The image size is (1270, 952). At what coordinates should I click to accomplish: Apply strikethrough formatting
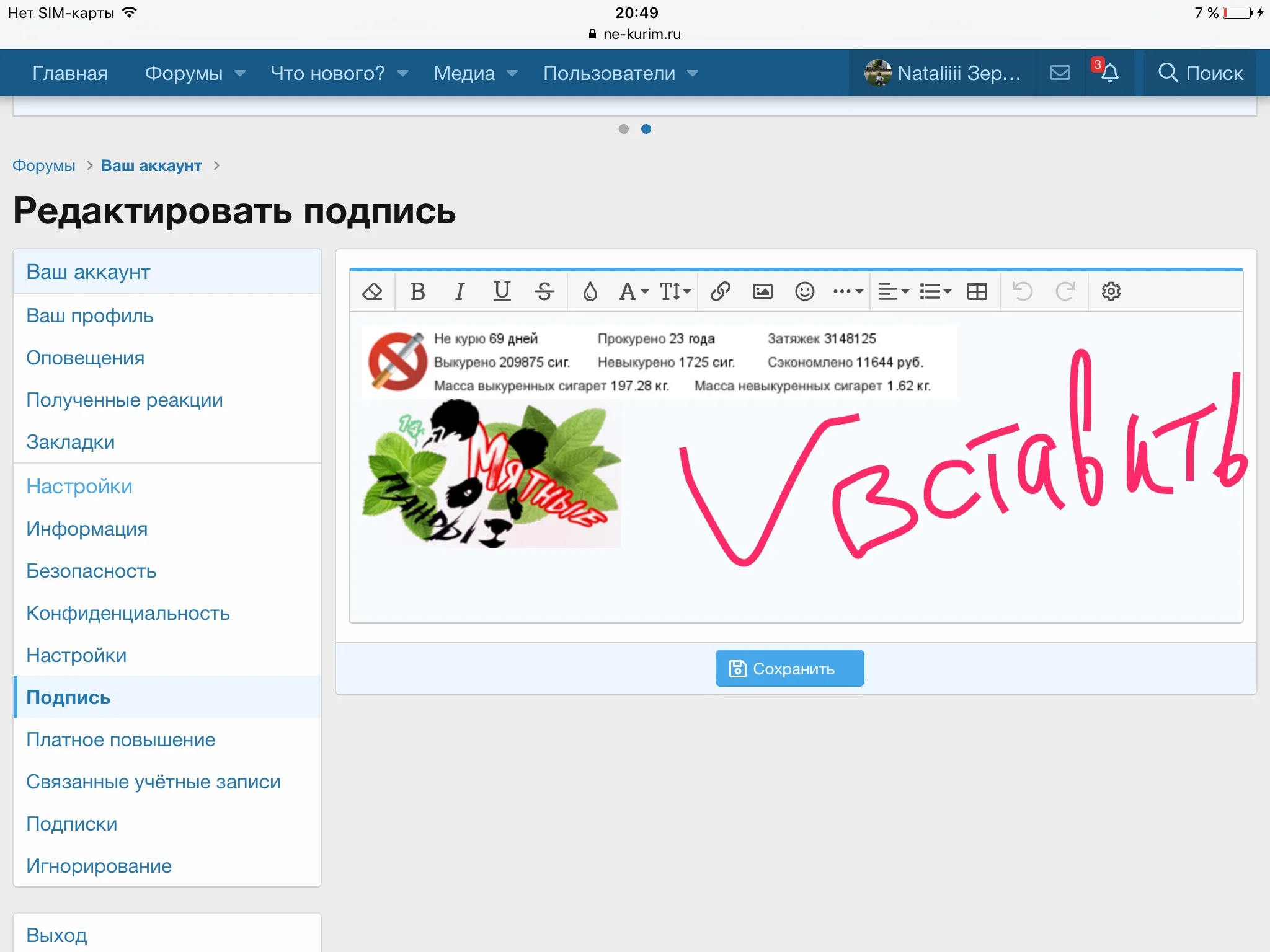544,291
